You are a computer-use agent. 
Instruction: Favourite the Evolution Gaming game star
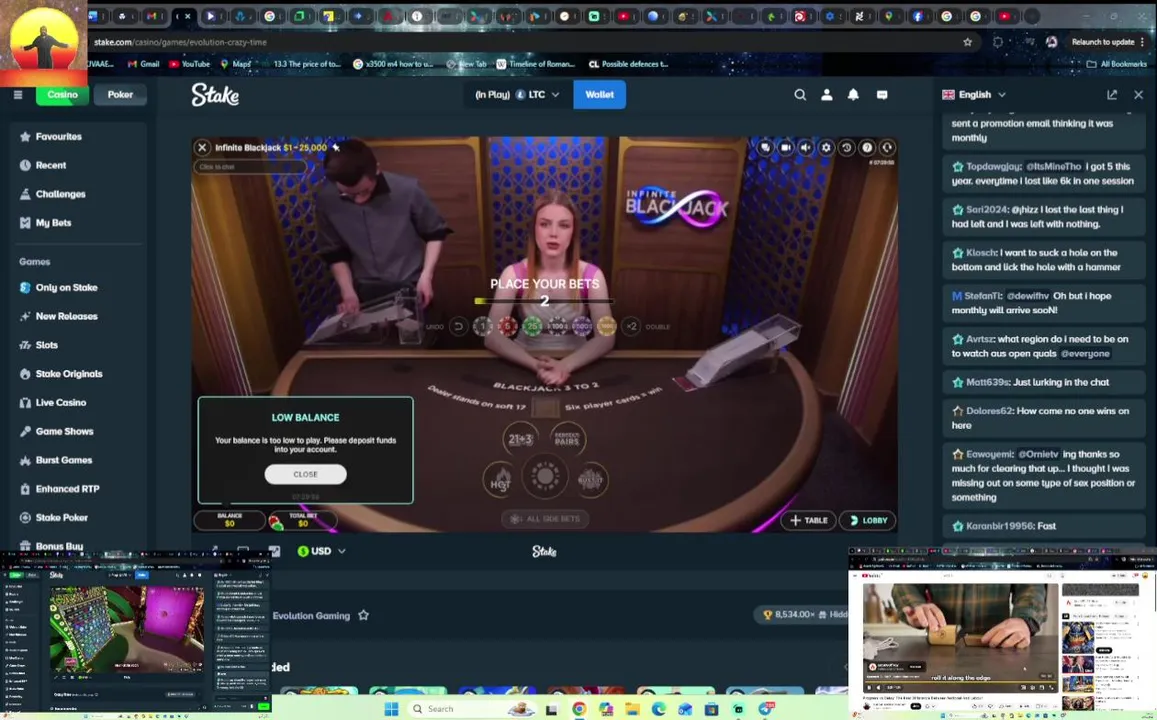[363, 615]
